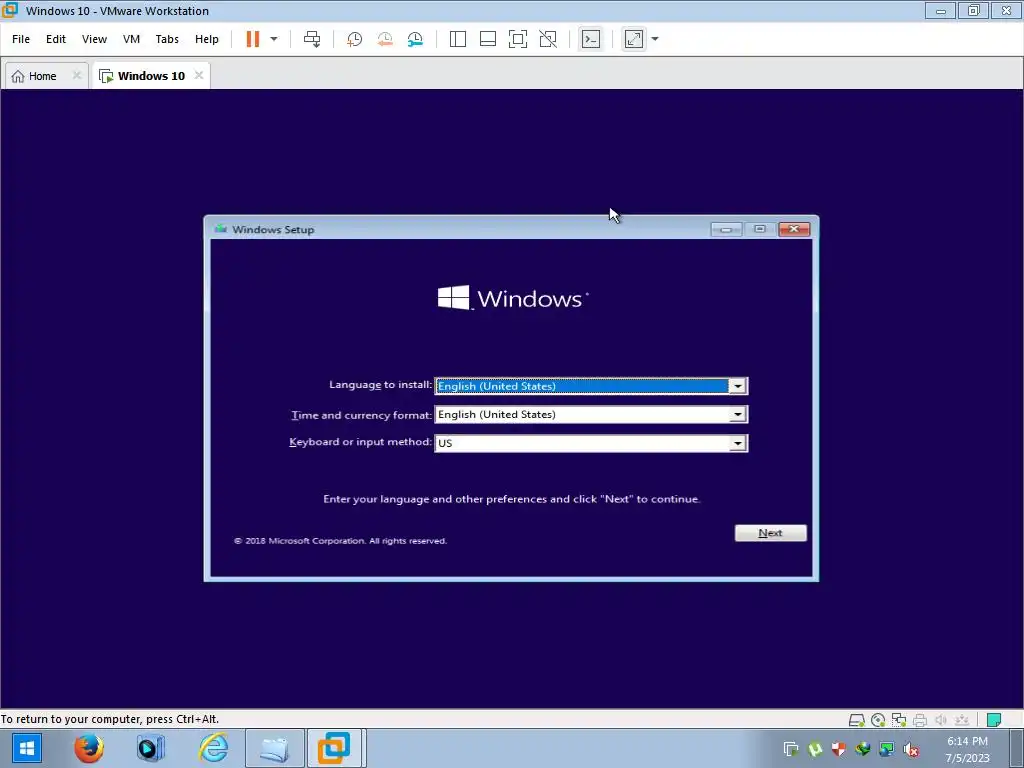
Task: Toggle Unity mode icon
Action: (548, 39)
